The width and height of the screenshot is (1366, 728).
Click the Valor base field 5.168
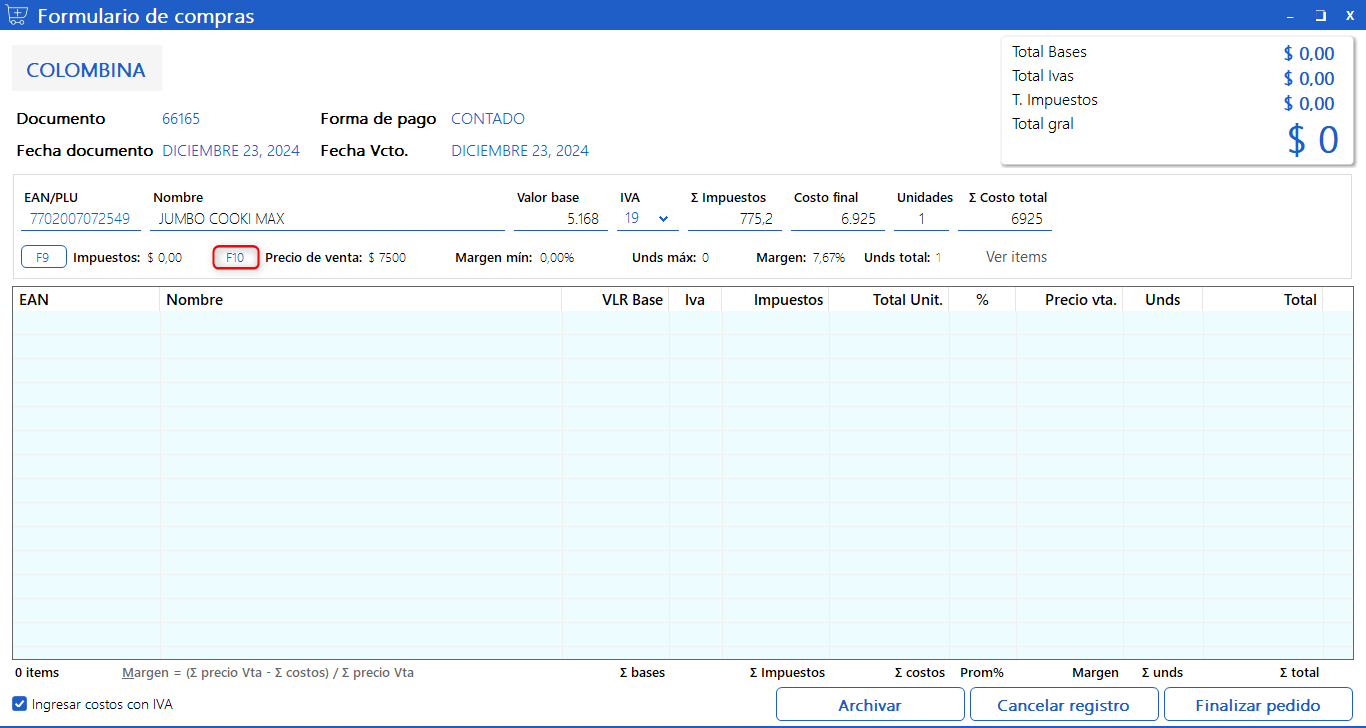point(560,219)
